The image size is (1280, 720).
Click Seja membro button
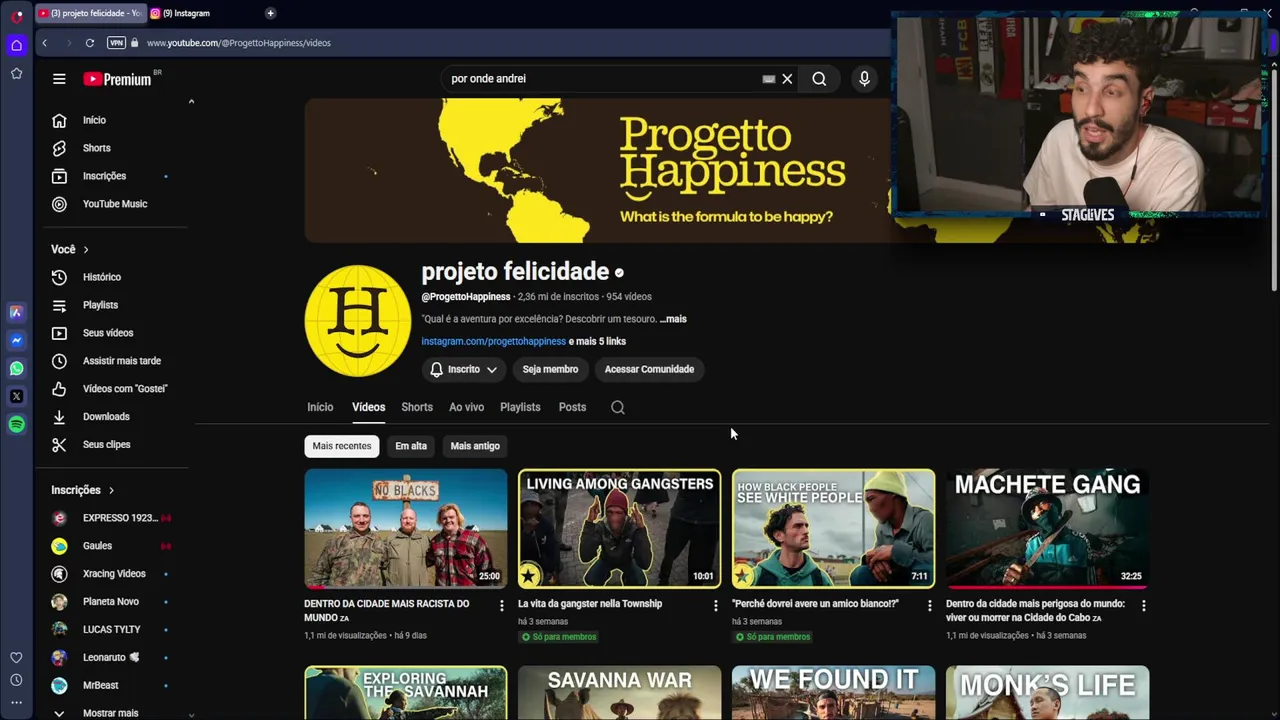(x=550, y=369)
